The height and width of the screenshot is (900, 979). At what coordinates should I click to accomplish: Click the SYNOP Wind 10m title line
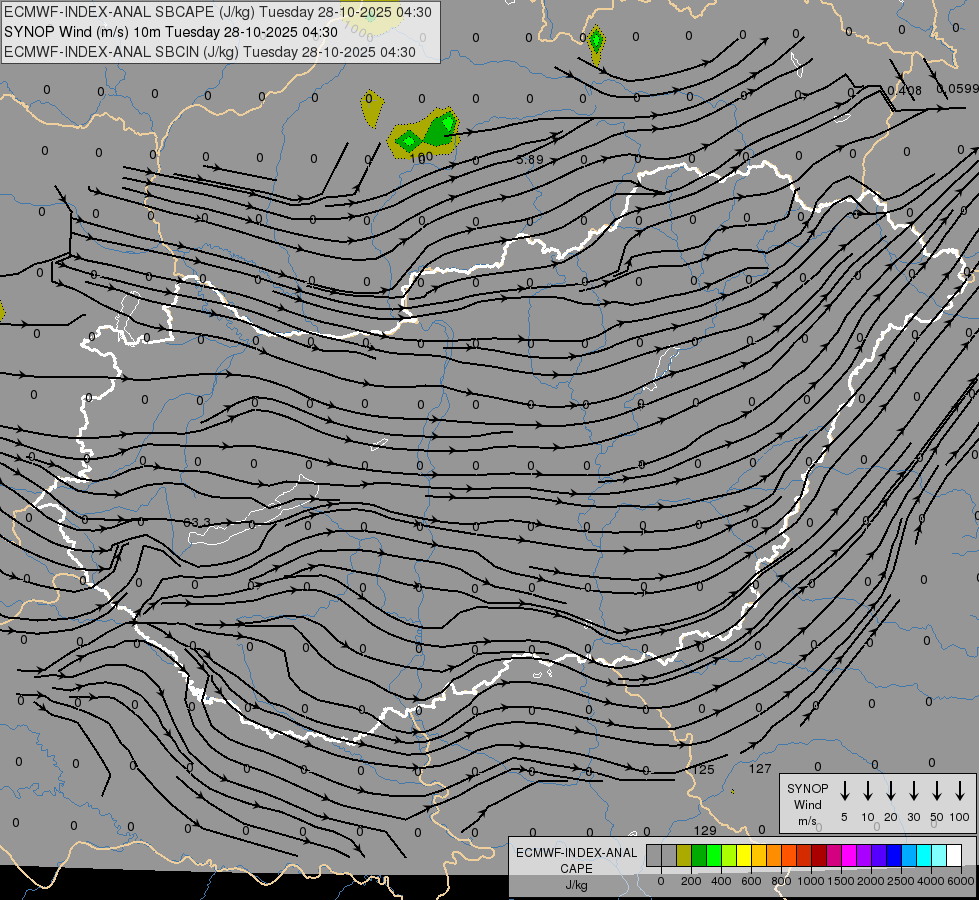point(170,32)
